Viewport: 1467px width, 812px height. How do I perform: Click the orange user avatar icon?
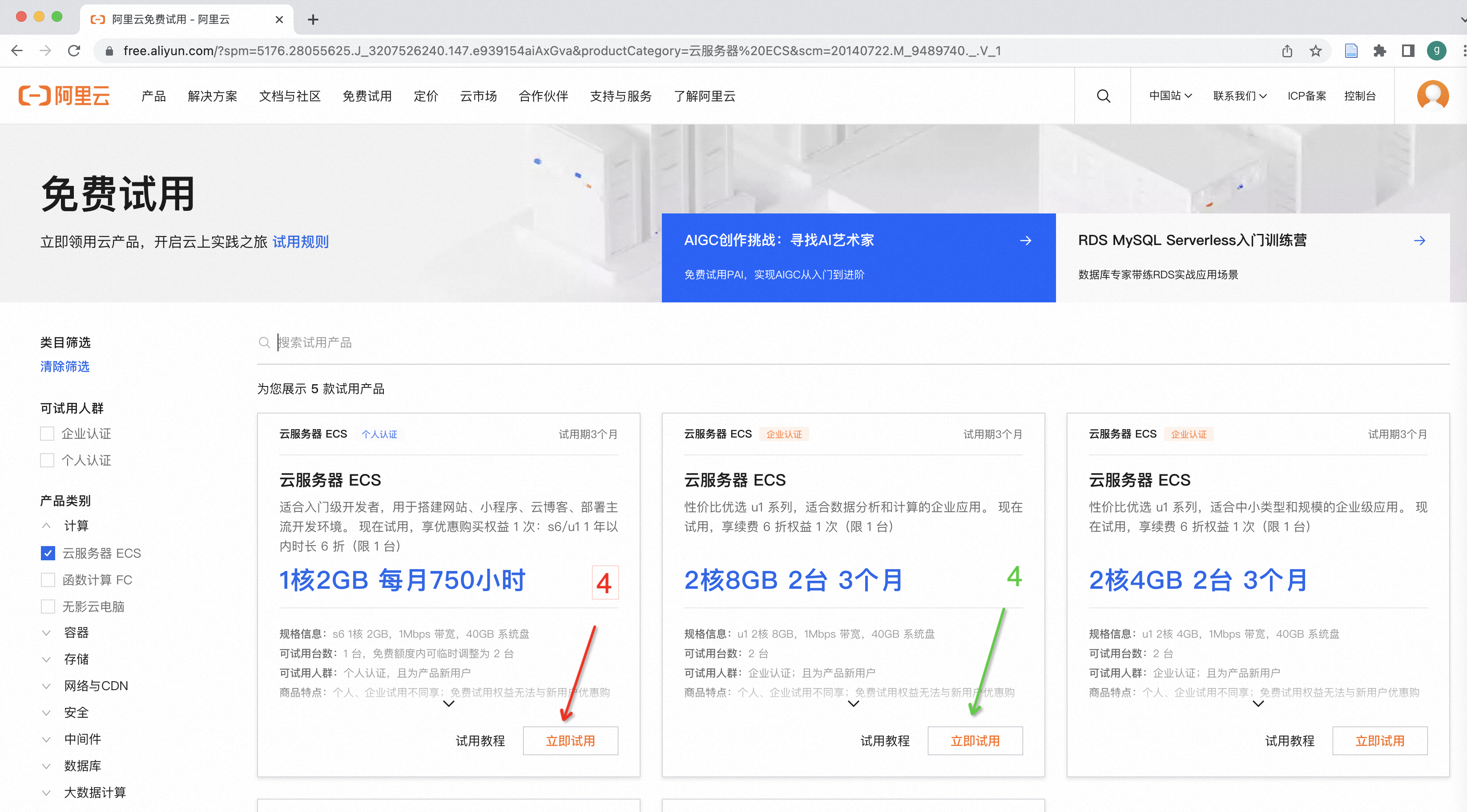pos(1432,96)
